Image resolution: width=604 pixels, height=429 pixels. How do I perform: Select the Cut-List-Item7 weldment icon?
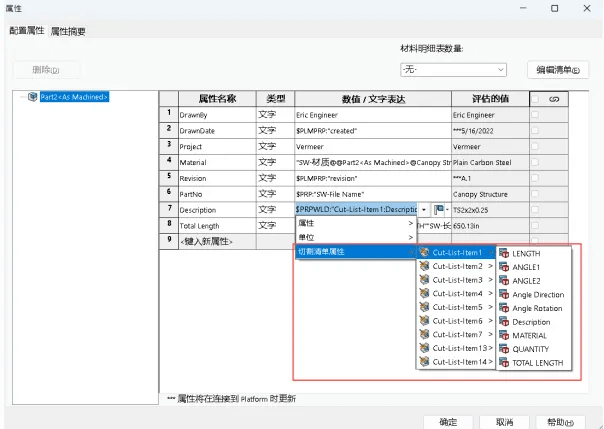click(424, 334)
